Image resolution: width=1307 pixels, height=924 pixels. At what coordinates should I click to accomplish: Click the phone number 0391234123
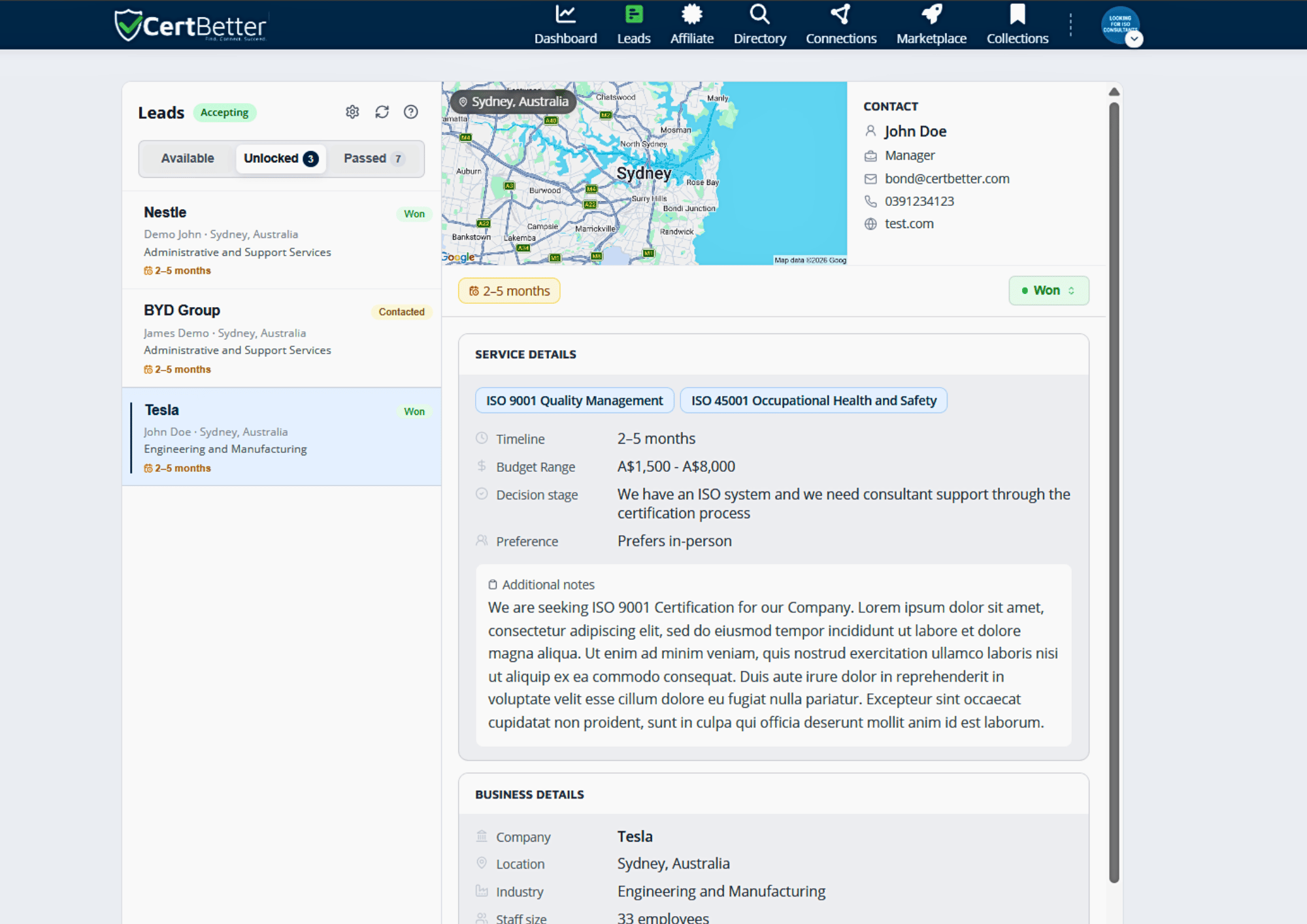coord(919,201)
